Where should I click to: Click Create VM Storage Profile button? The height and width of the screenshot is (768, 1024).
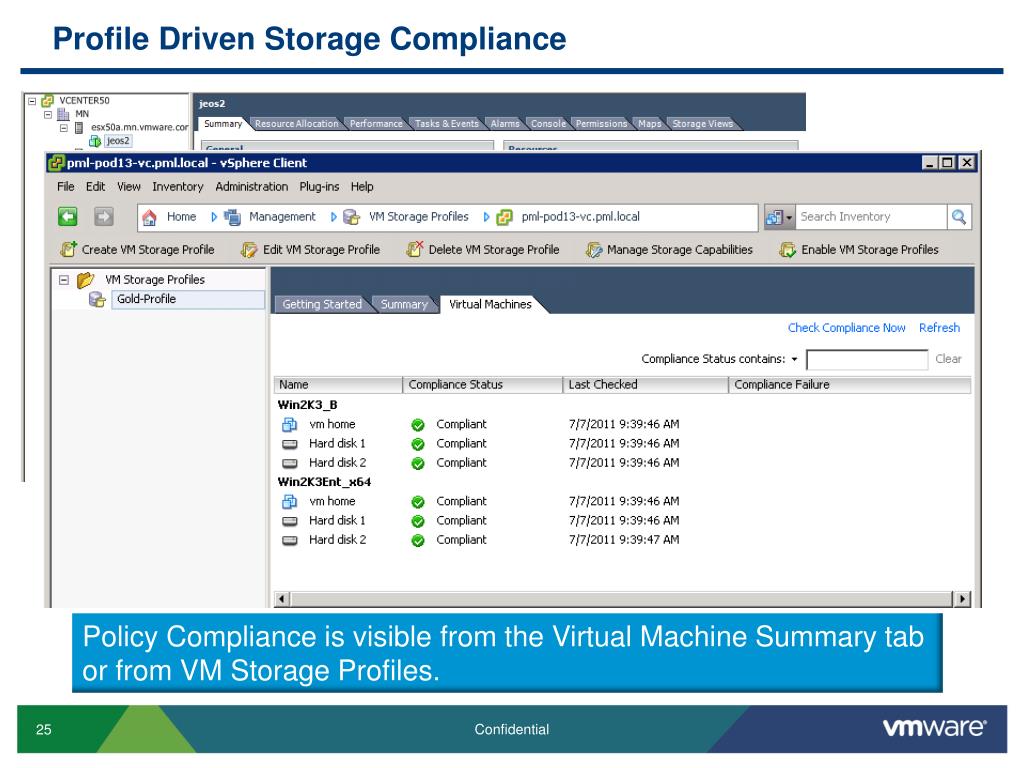[137, 249]
